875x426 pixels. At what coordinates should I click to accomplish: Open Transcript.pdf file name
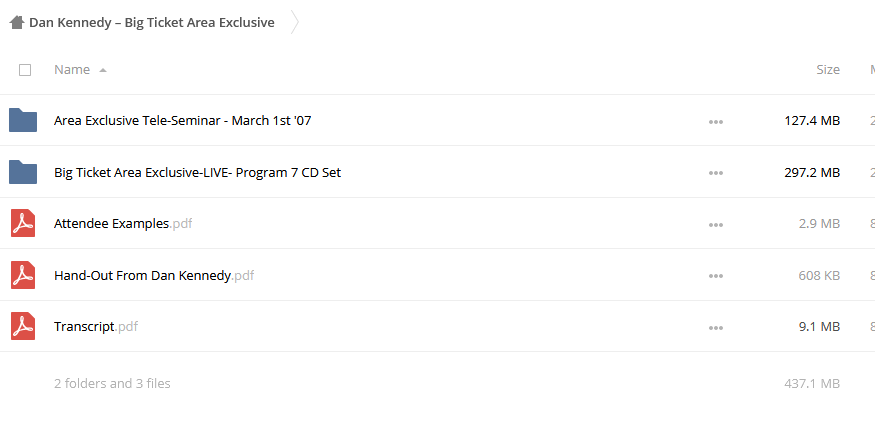pos(96,326)
